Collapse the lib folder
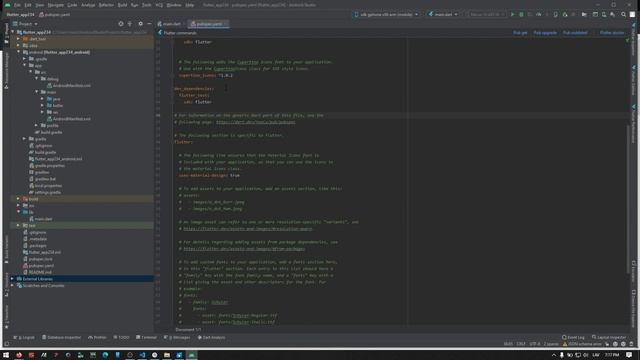The image size is (640, 360). pyautogui.click(x=18, y=212)
